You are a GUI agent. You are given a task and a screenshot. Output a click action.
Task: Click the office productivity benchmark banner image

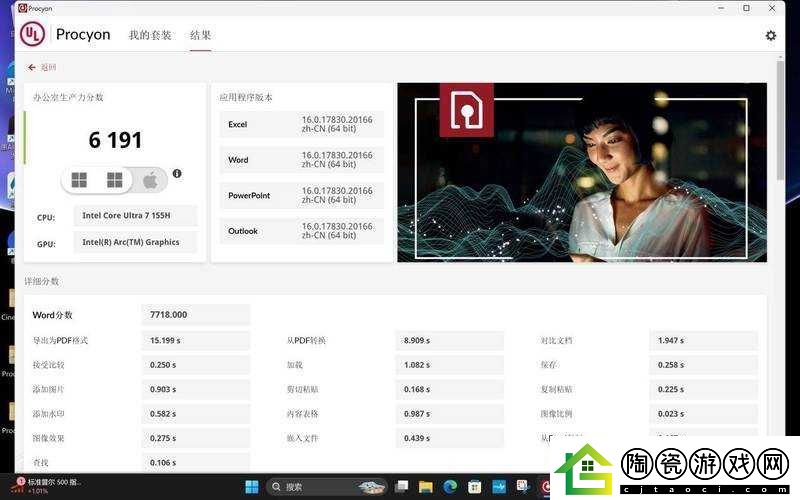click(x=582, y=172)
